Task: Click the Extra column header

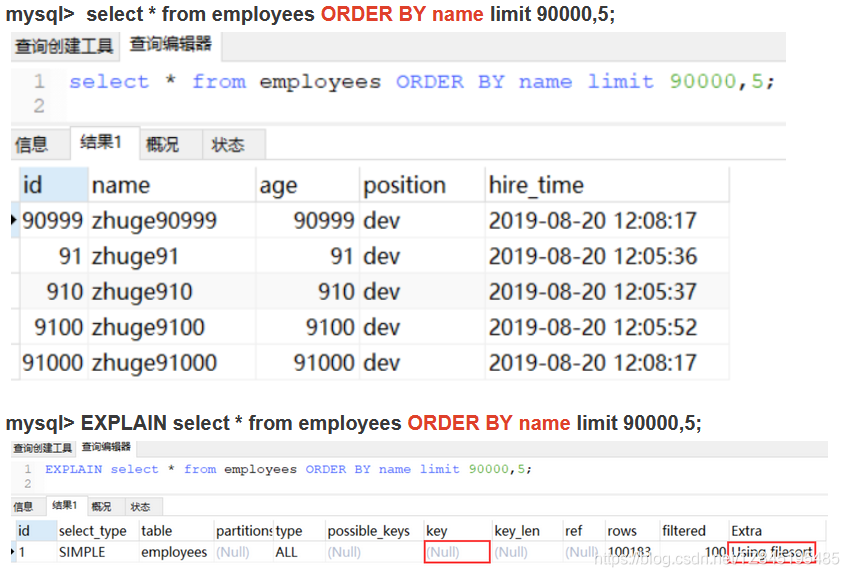Action: (778, 531)
